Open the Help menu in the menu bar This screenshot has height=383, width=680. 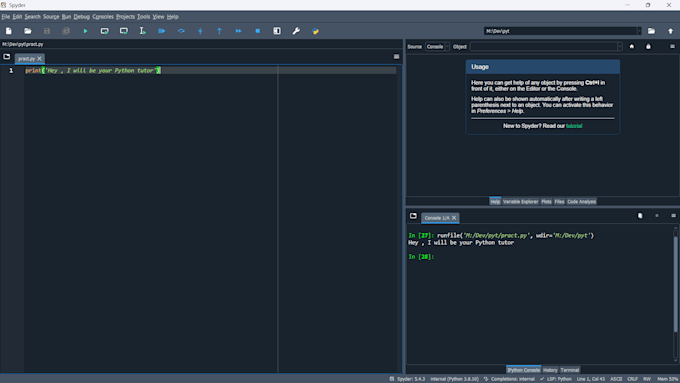173,16
